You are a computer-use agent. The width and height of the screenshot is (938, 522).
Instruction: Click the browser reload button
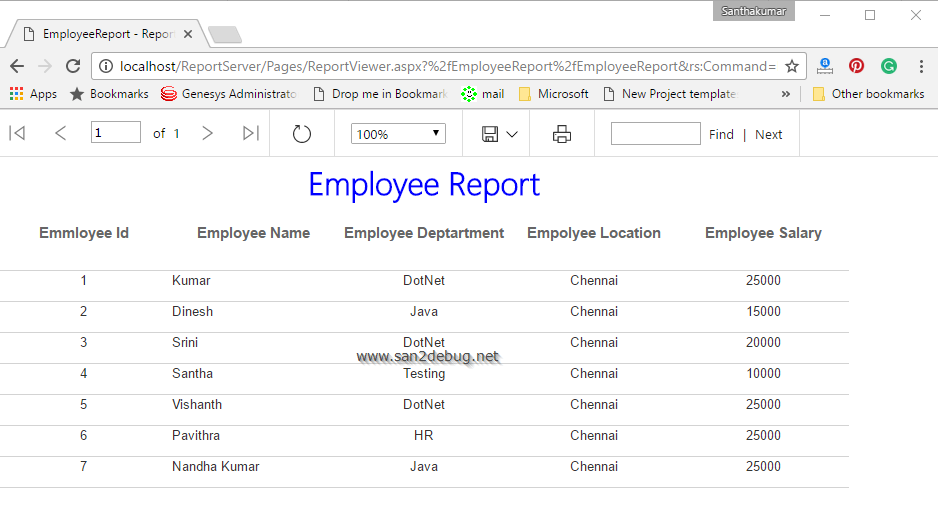coord(73,66)
